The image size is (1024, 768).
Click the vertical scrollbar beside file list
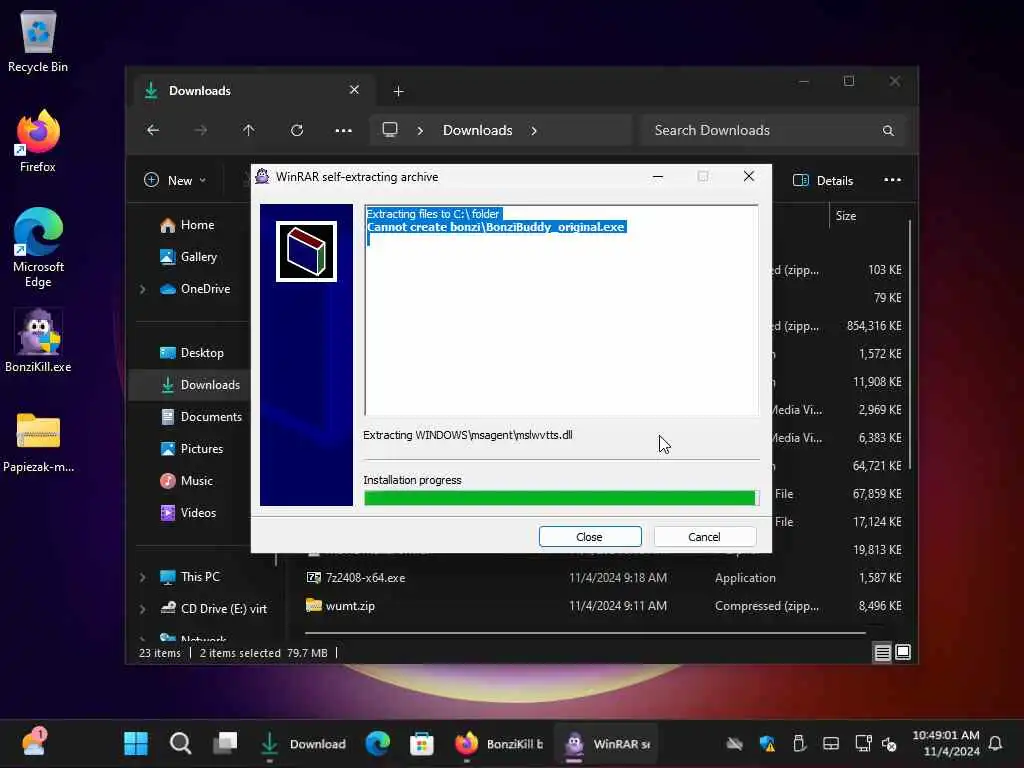(909, 346)
